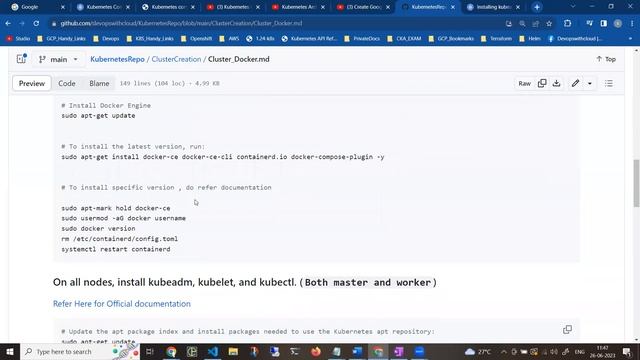
Task: Open Chrome profile avatar
Action: [618, 23]
